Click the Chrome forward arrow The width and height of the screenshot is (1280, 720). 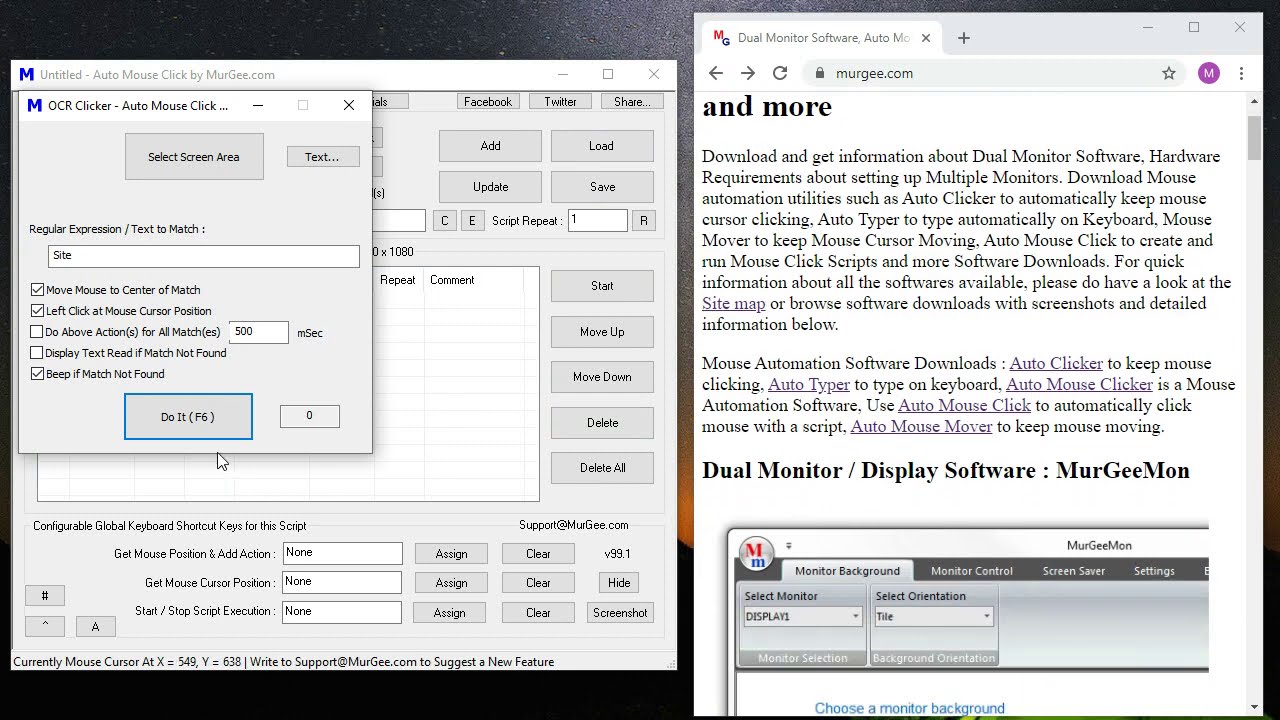coord(748,73)
